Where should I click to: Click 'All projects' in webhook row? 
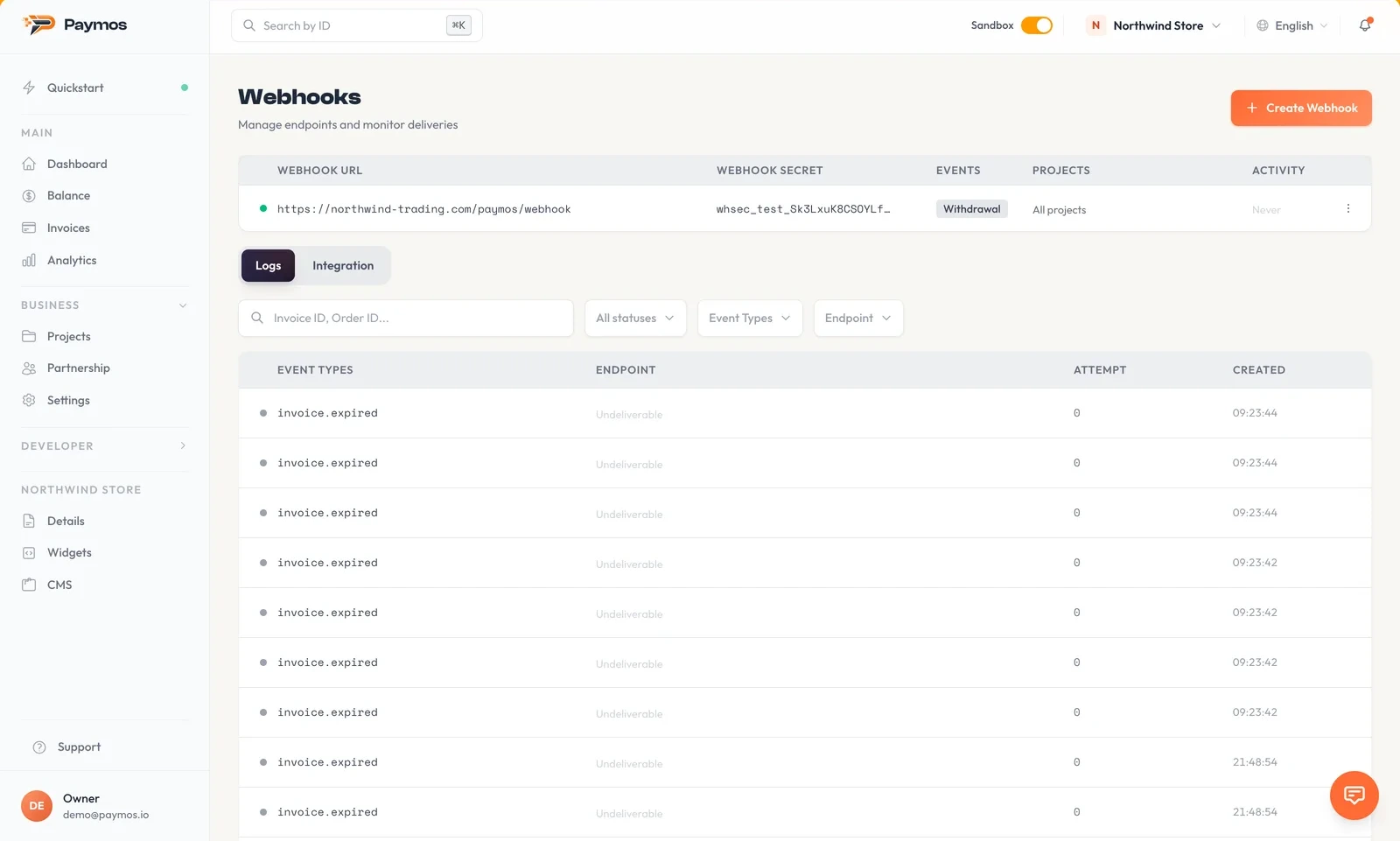click(x=1059, y=210)
